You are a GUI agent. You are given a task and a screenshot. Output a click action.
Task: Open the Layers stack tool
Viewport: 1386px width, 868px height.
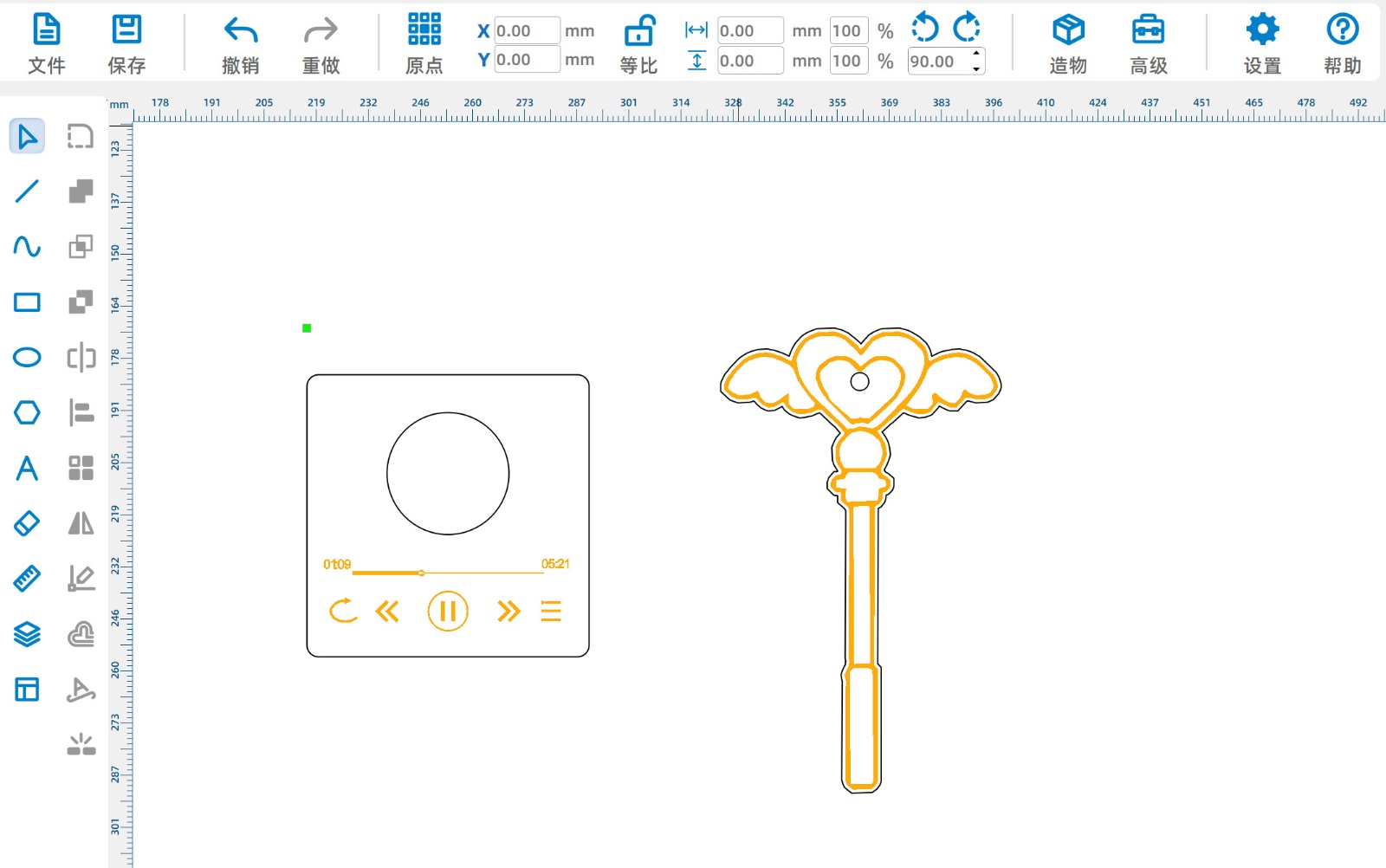(x=27, y=634)
